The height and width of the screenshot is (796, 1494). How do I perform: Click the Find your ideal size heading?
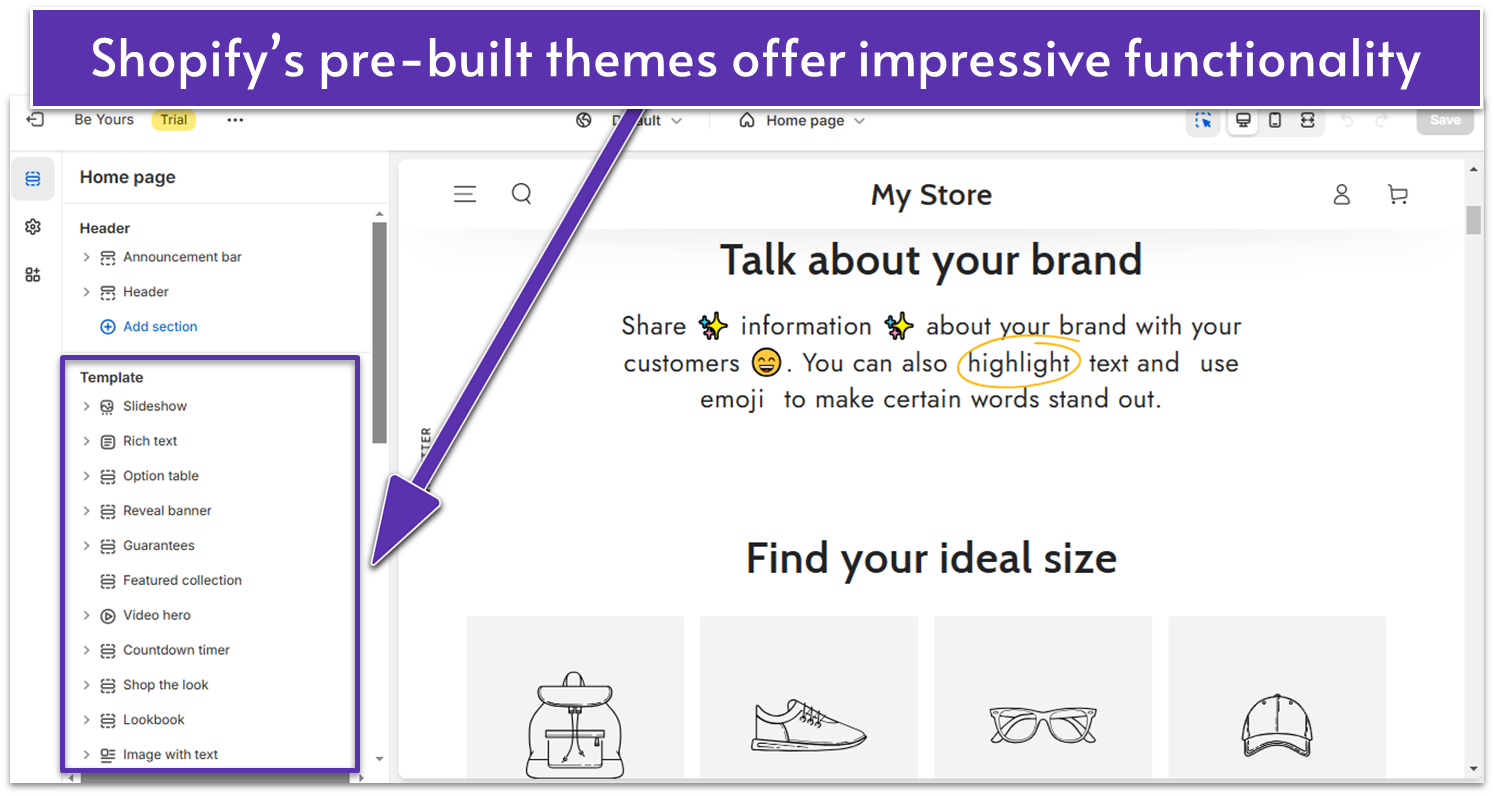931,558
